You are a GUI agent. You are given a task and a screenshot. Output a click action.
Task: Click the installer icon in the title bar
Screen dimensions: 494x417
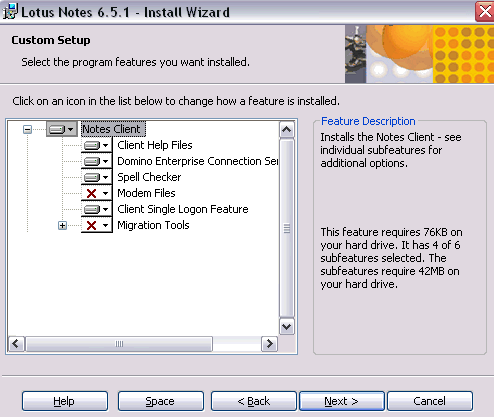click(x=10, y=11)
